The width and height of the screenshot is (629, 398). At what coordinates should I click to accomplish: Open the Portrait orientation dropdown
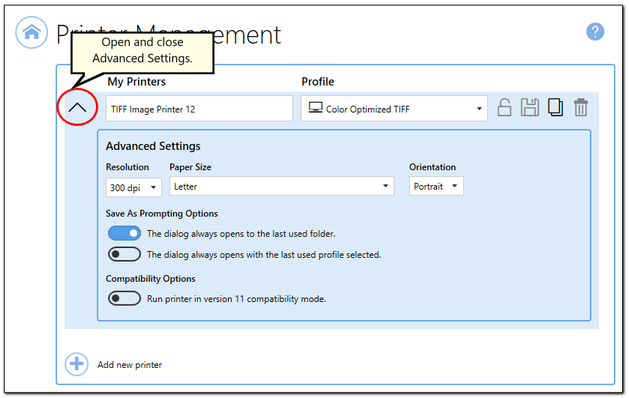pos(436,186)
